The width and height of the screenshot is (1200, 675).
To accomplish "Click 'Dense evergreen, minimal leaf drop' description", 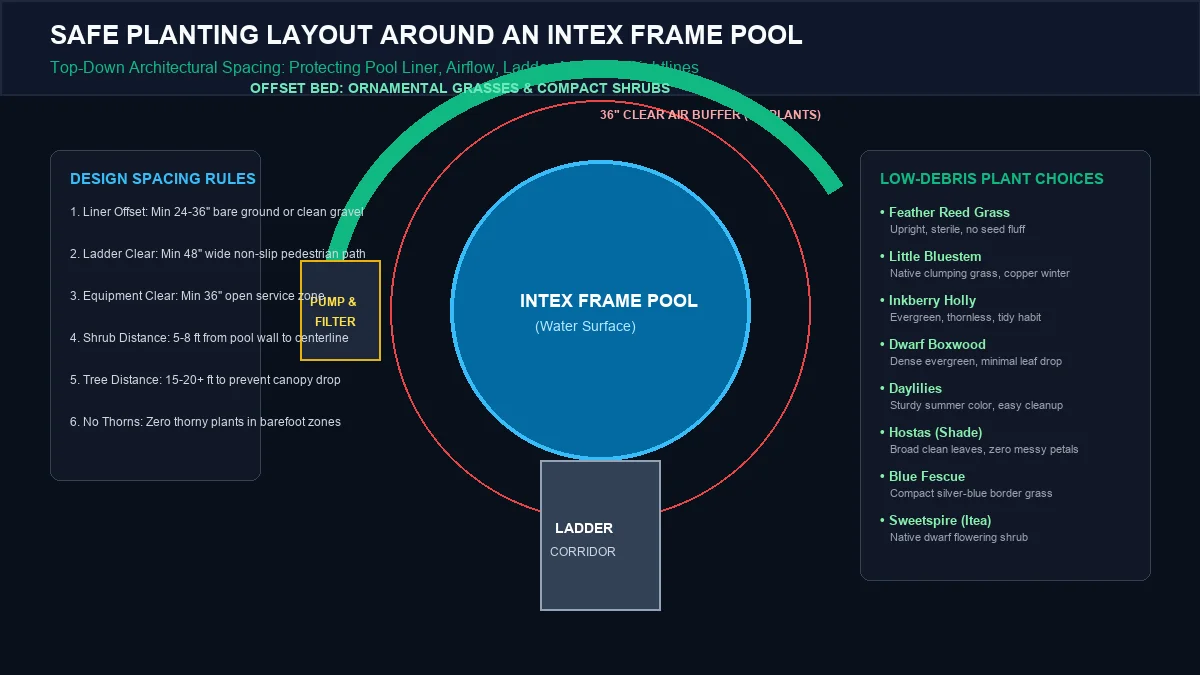I will [x=975, y=361].
